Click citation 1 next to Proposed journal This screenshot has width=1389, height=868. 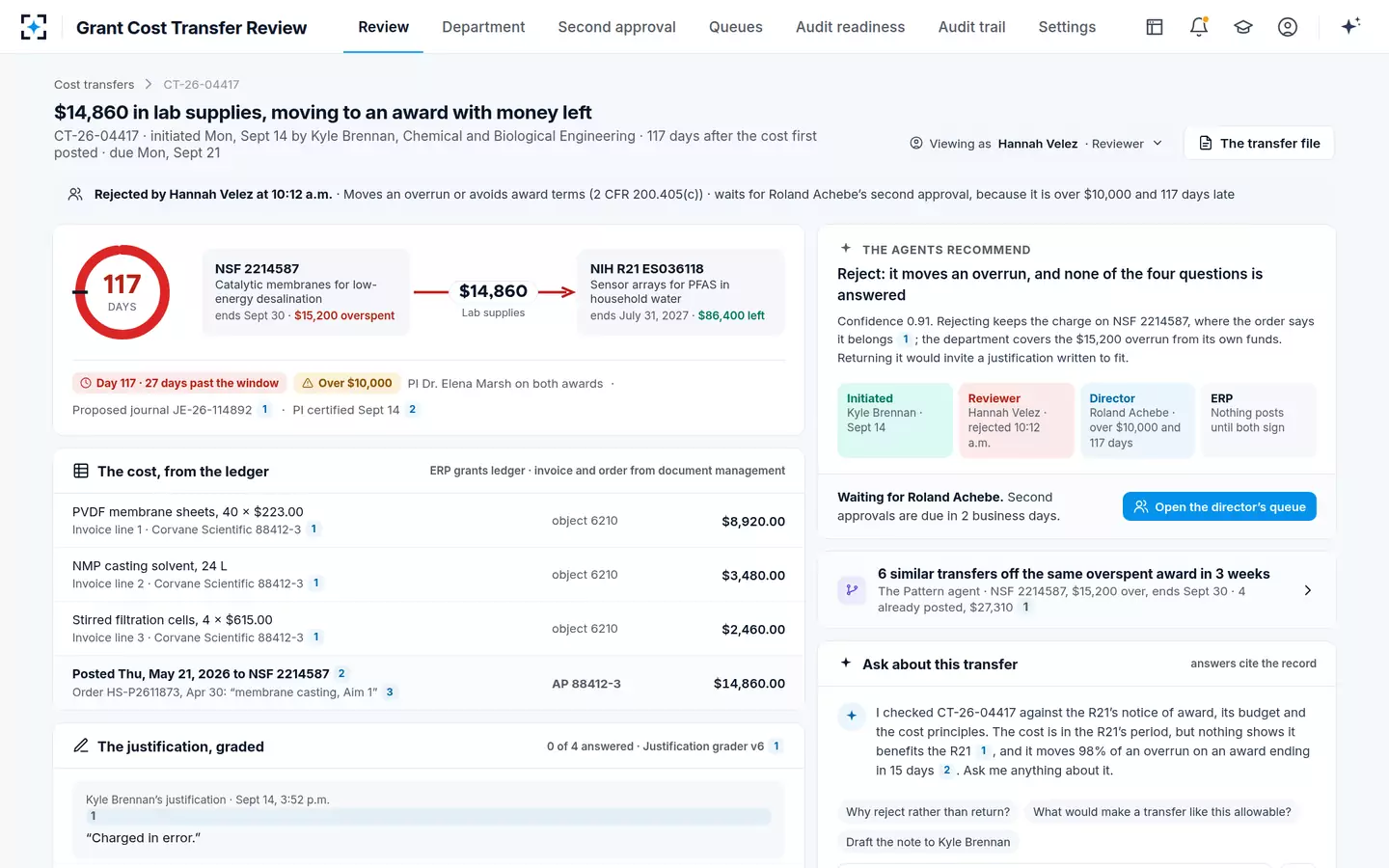264,410
